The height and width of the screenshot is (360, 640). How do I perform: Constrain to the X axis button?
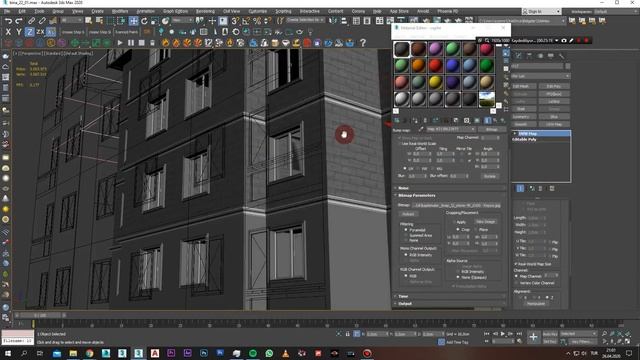(x=8, y=31)
